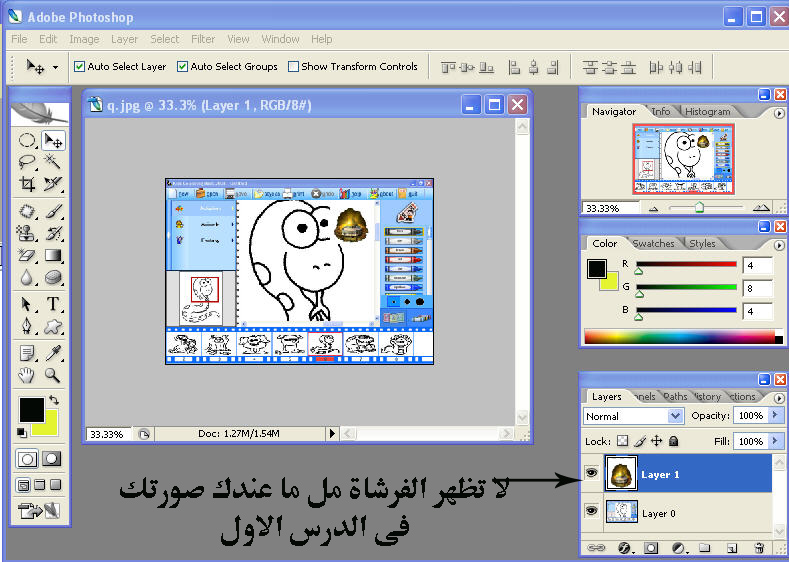Image resolution: width=789 pixels, height=562 pixels.
Task: Select the Pen tool
Action: point(27,327)
